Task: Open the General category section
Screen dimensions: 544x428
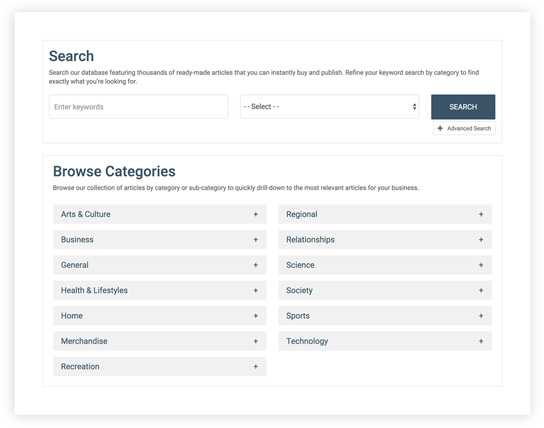Action: point(160,265)
